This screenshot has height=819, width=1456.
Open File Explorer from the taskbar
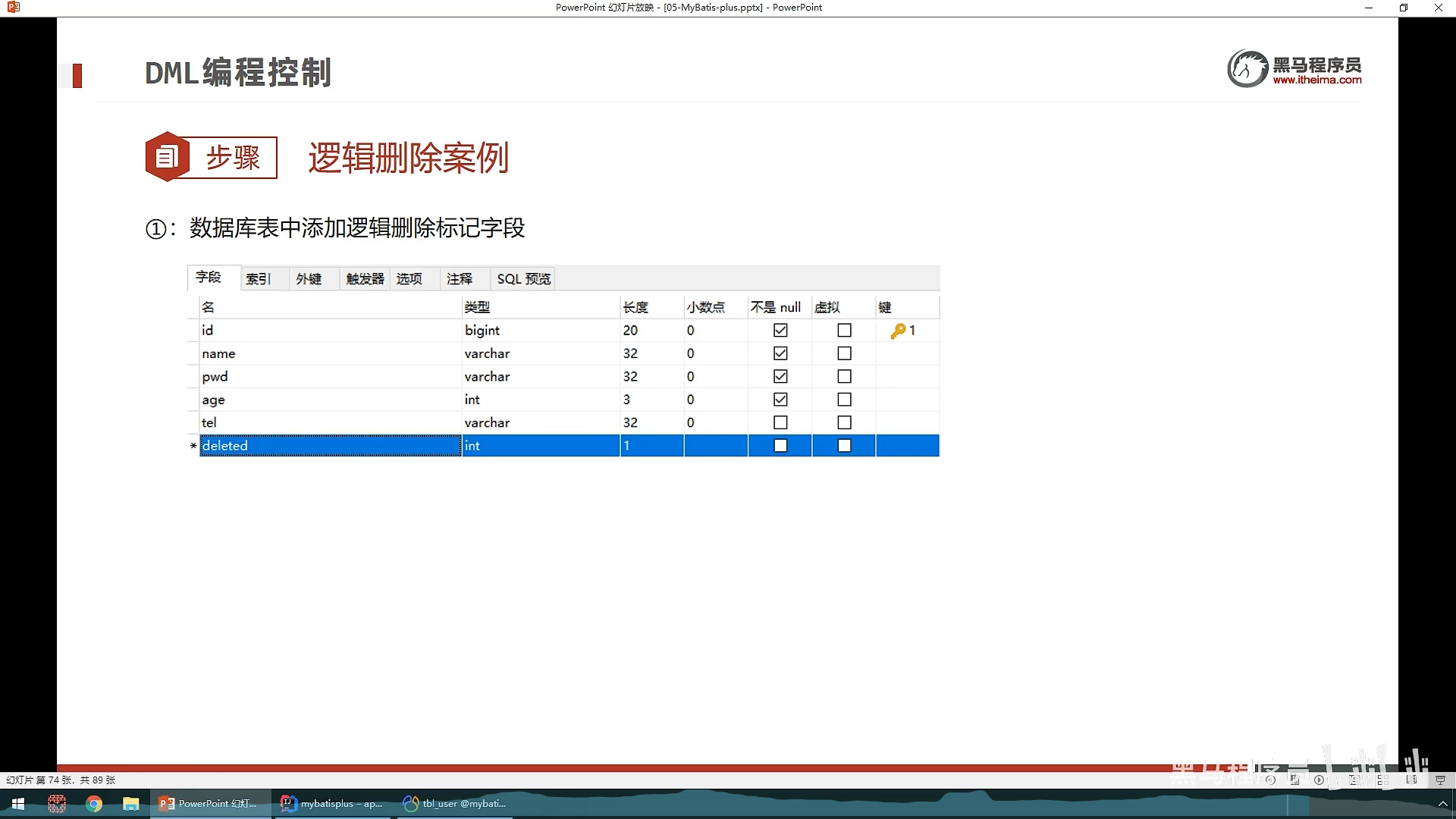(131, 804)
